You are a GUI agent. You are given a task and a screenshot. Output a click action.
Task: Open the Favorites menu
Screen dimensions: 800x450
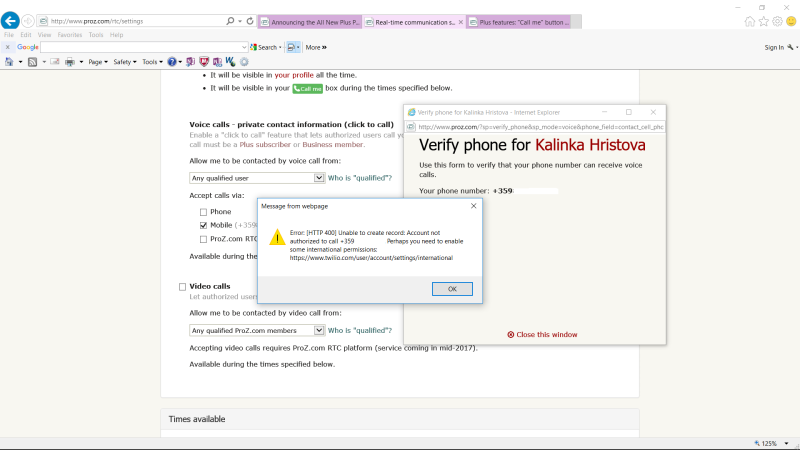(x=69, y=35)
